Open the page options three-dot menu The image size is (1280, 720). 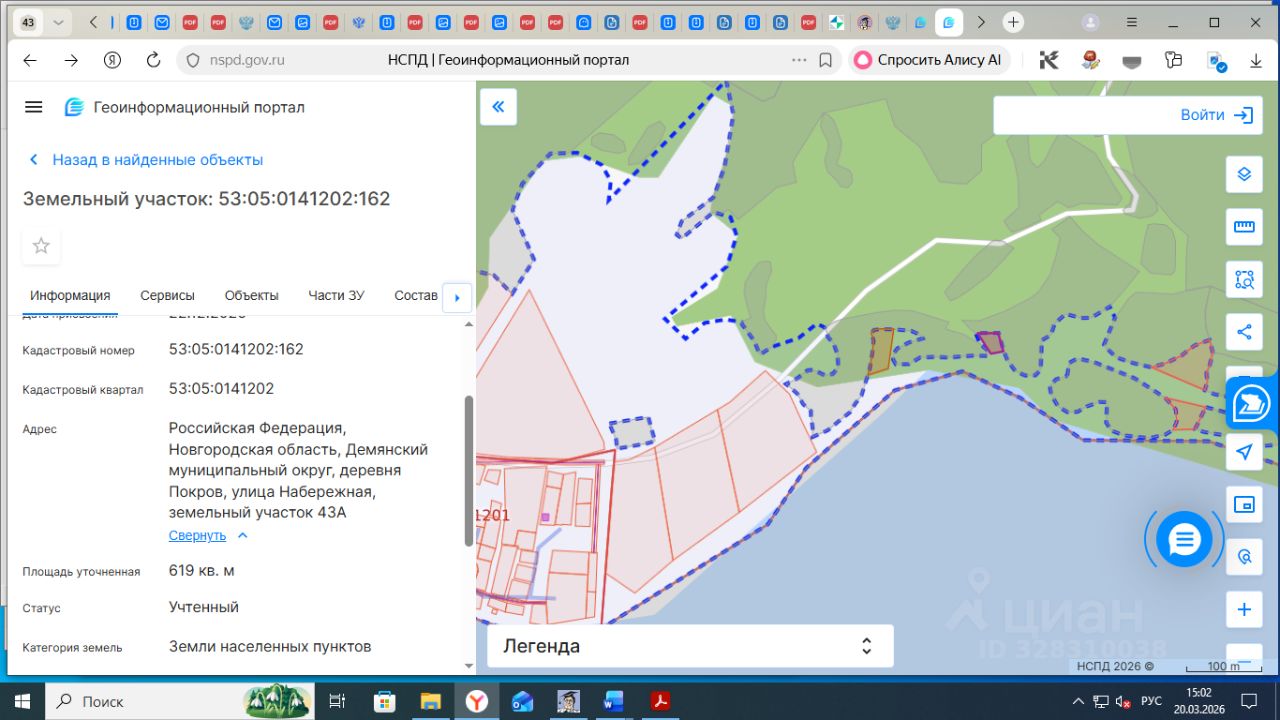point(798,60)
